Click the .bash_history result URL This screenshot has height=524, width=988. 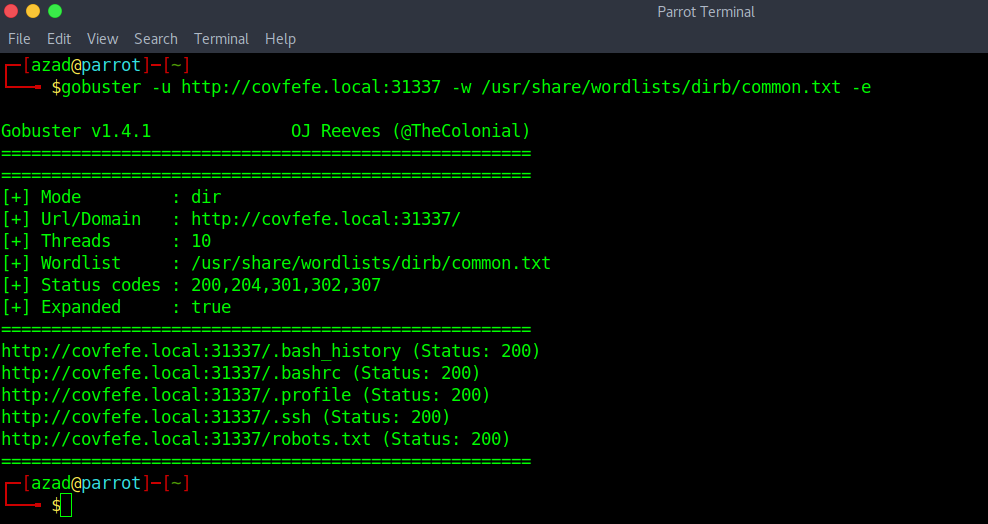click(201, 351)
